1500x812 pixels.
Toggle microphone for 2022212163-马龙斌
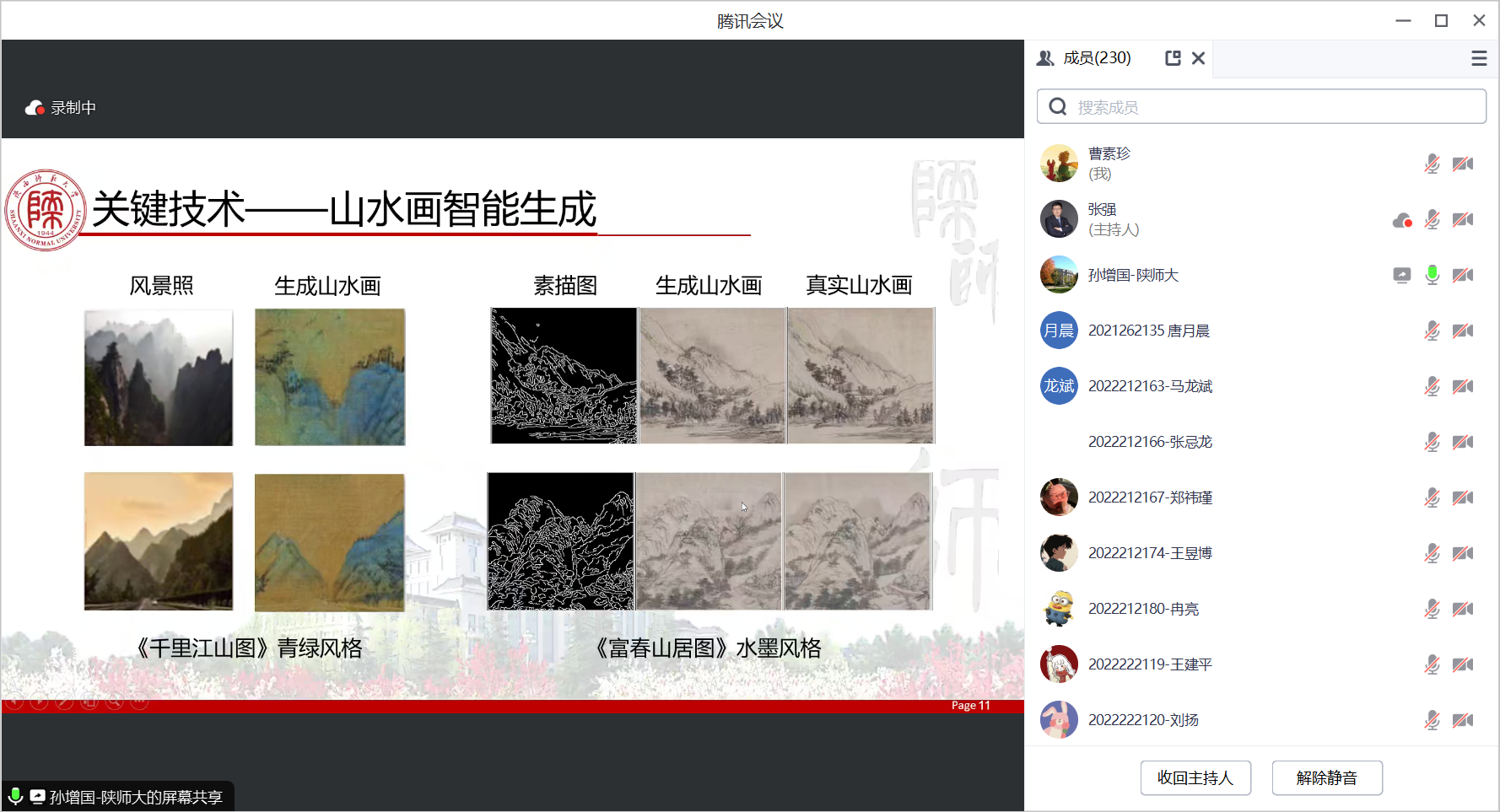coord(1432,386)
